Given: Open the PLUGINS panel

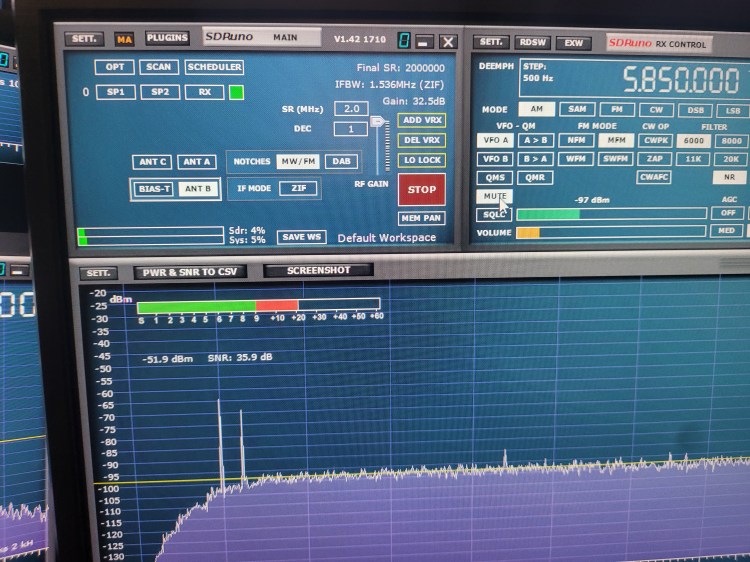Looking at the screenshot, I should tap(167, 38).
